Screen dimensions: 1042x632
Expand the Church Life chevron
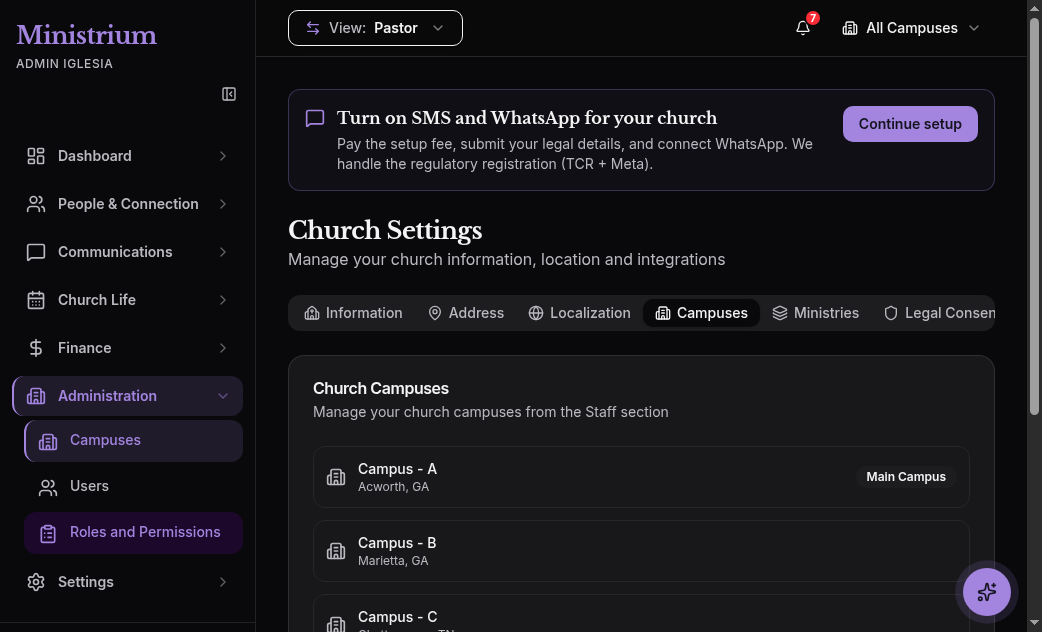pyautogui.click(x=223, y=300)
